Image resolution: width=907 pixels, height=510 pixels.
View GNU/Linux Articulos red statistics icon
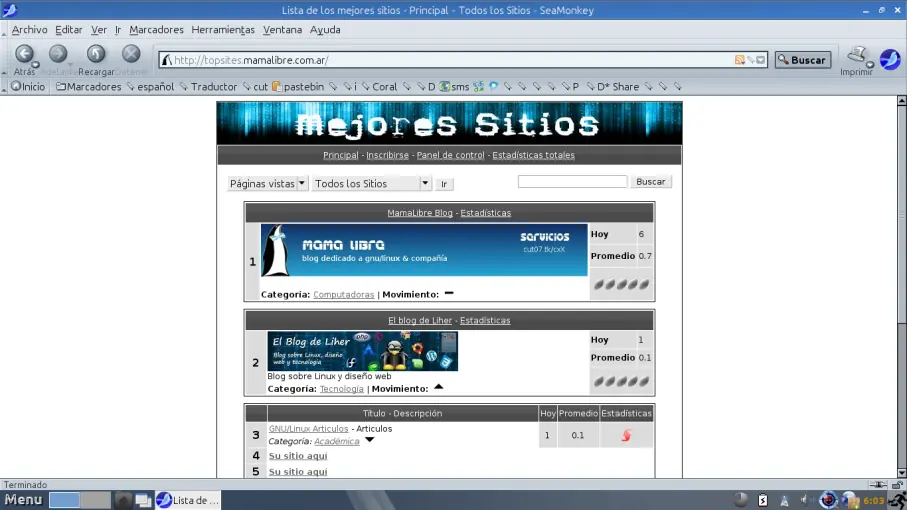[626, 435]
